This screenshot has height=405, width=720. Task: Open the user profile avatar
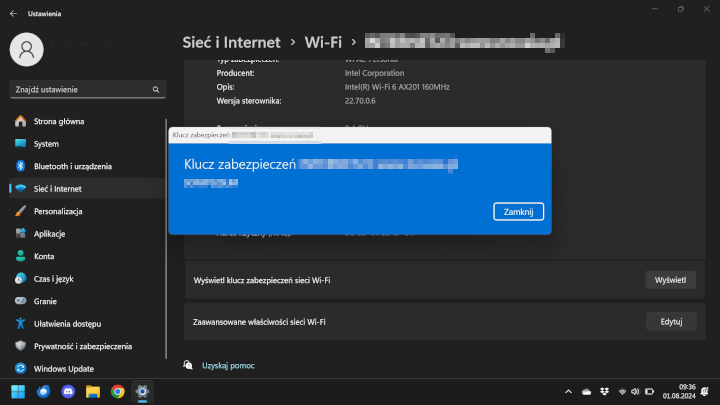coord(27,48)
